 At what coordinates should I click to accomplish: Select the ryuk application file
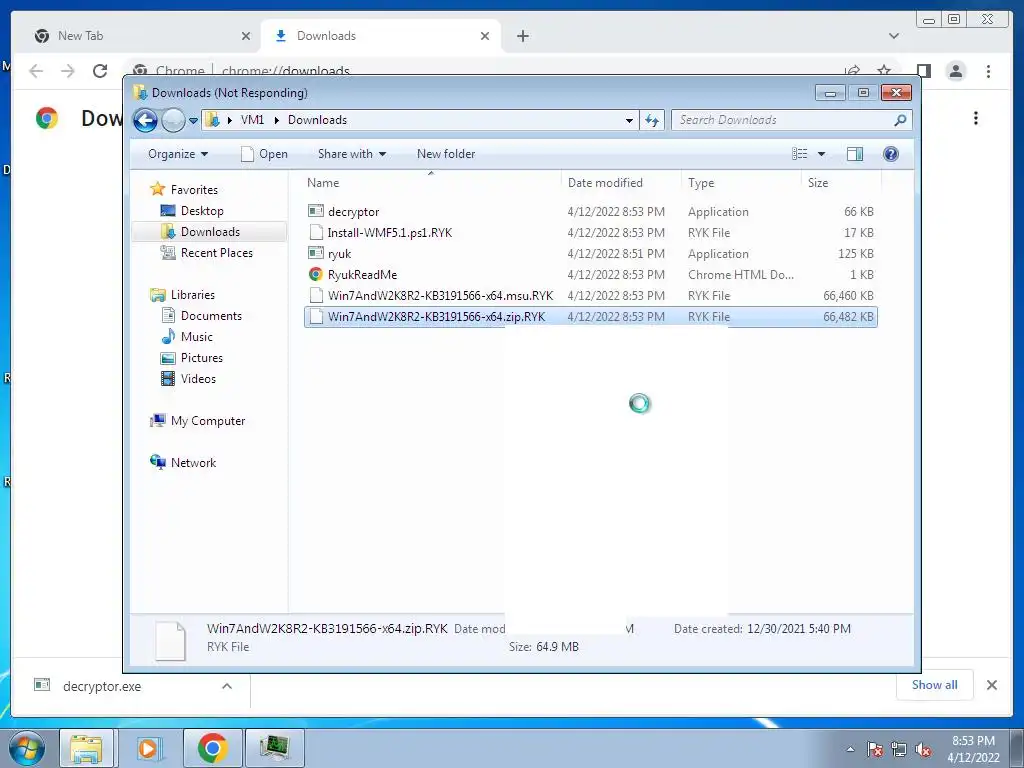click(x=590, y=253)
